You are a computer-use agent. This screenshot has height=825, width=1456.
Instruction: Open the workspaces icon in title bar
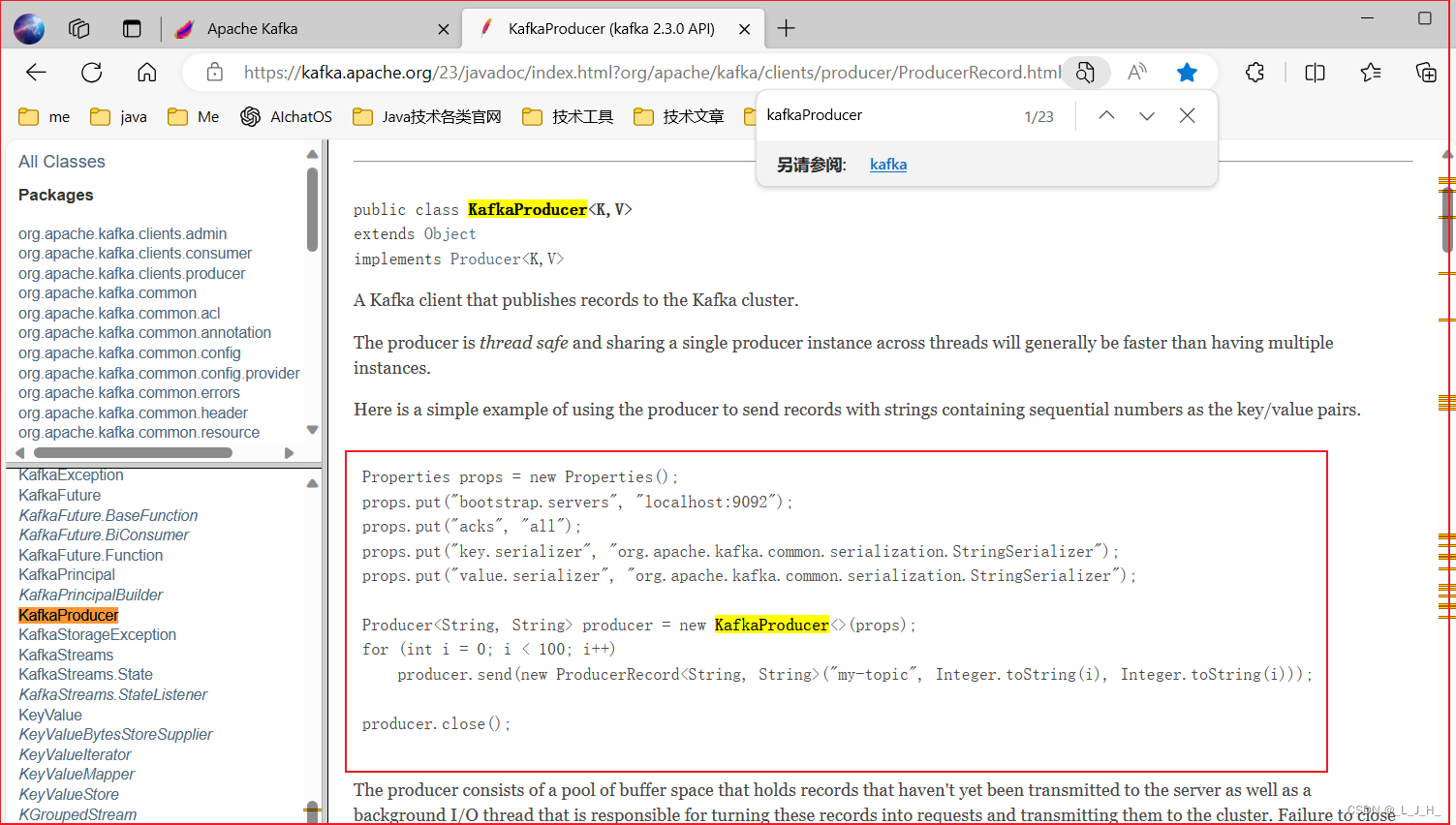tap(78, 29)
